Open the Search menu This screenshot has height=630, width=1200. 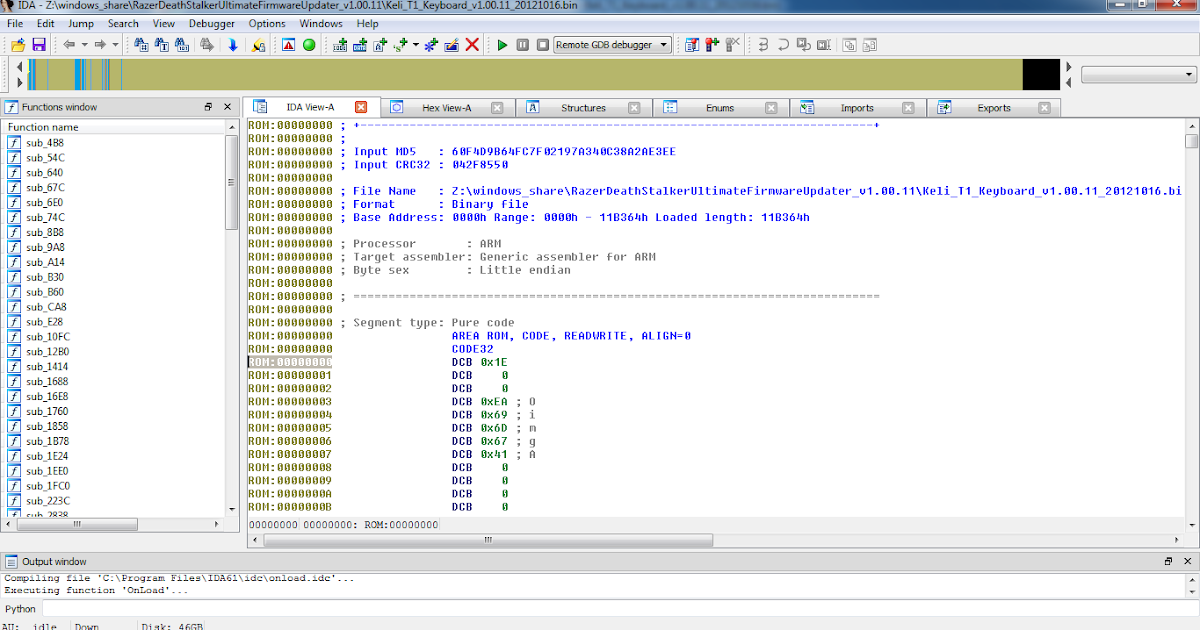click(123, 23)
